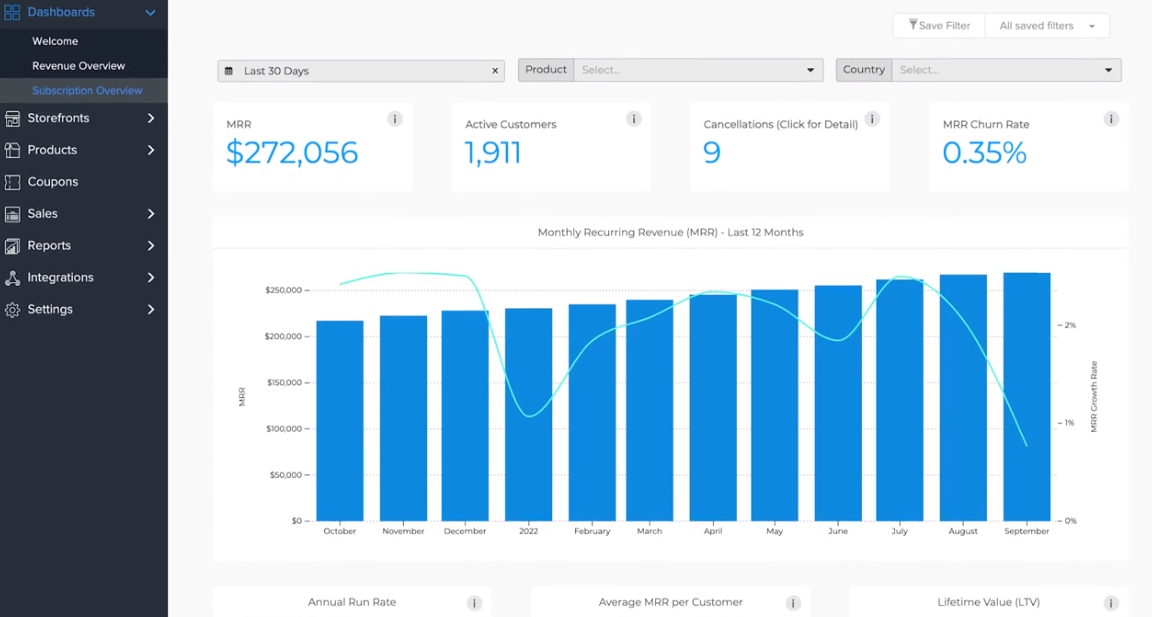Show info tooltip on MRR card

[395, 118]
